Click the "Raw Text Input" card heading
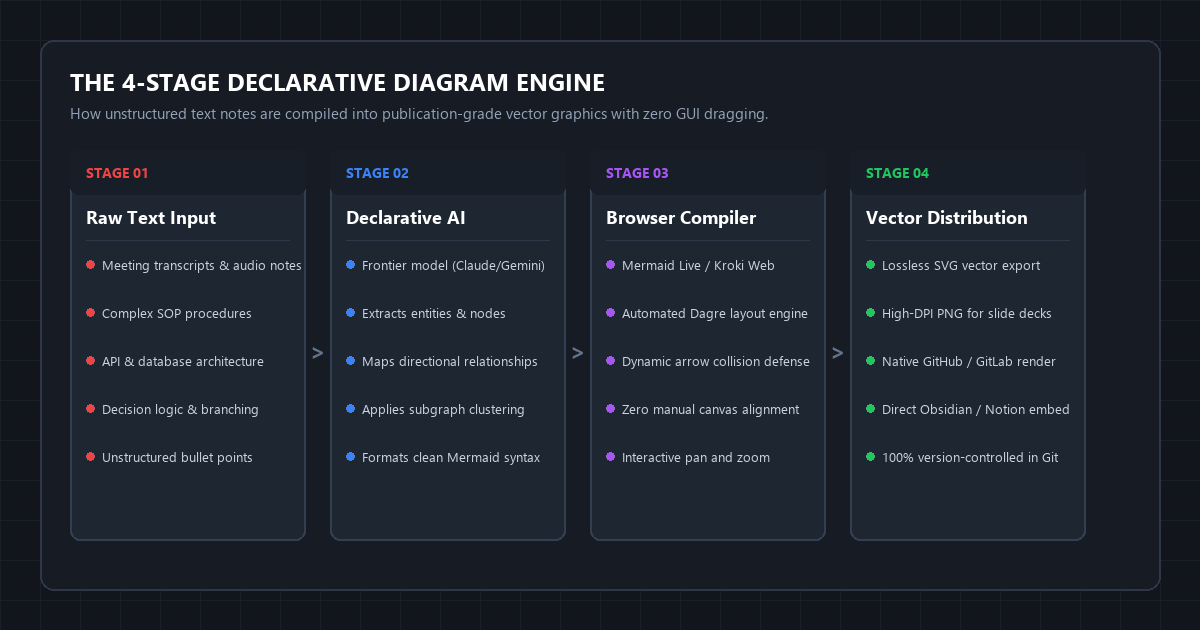 pyautogui.click(x=151, y=218)
